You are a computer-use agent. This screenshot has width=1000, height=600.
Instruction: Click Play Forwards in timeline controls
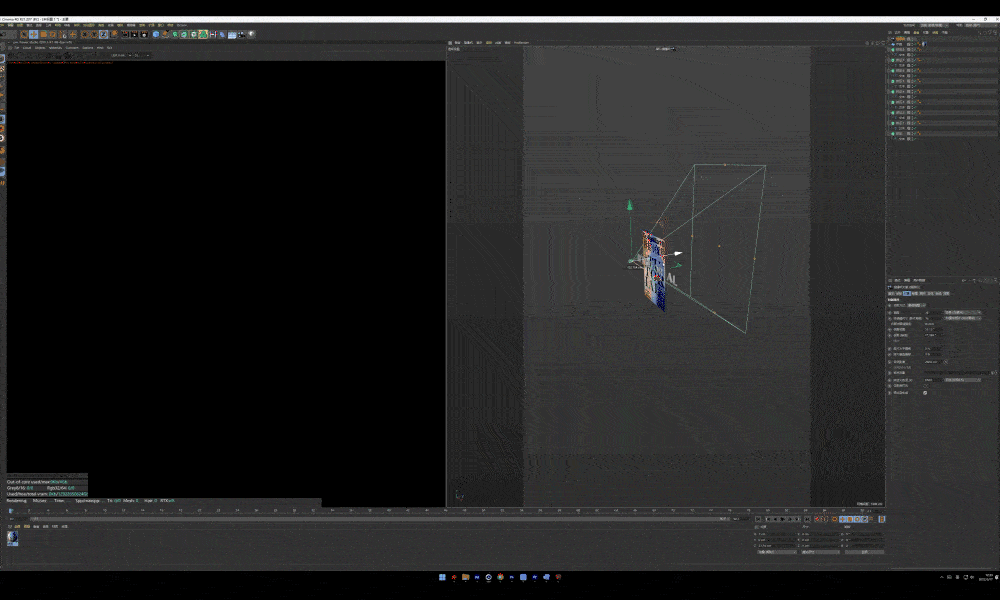[x=783, y=519]
